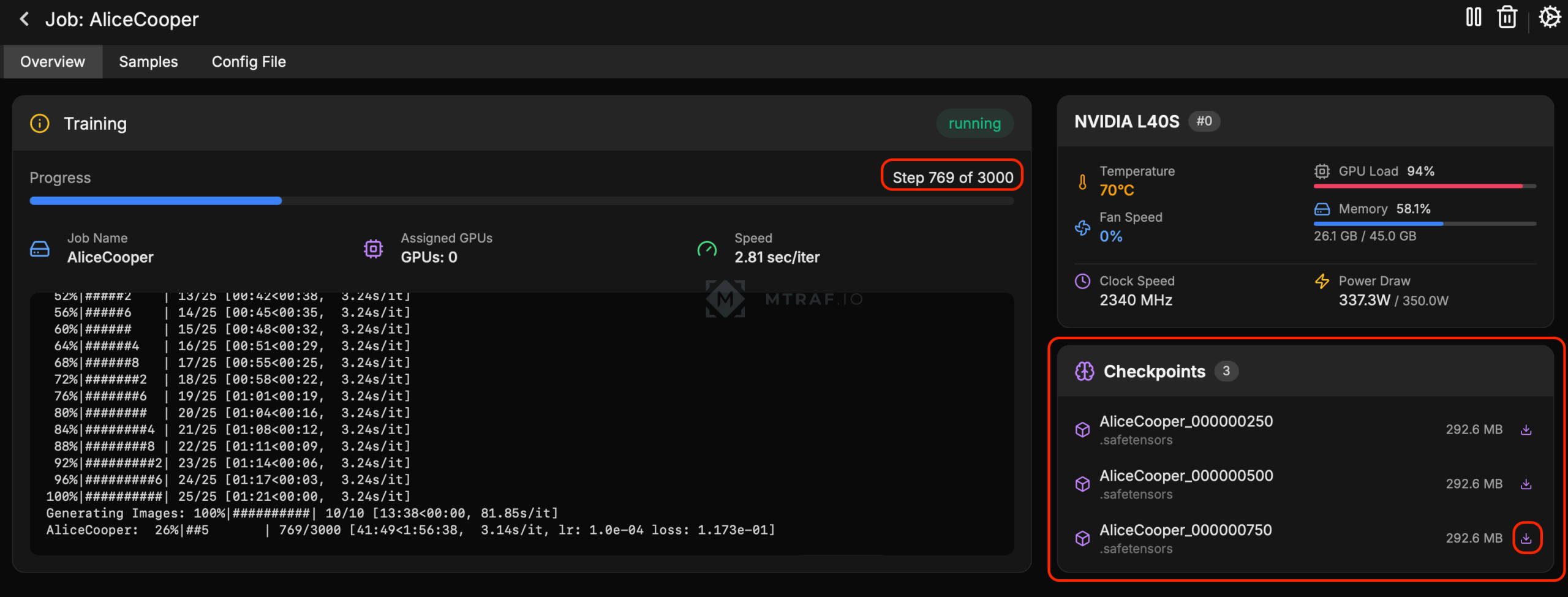Click the Assigned GPUs chip icon
1568x597 pixels.
click(x=373, y=249)
